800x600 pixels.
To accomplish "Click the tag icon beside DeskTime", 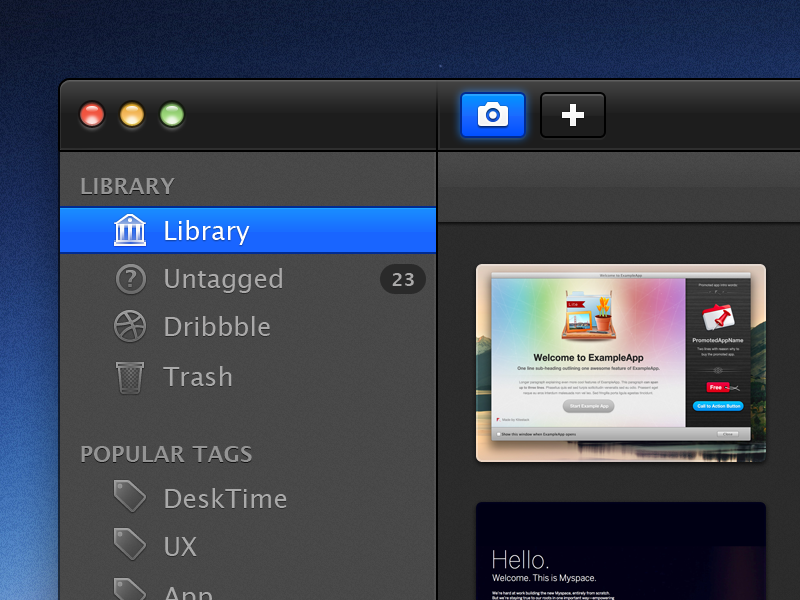I will [130, 497].
